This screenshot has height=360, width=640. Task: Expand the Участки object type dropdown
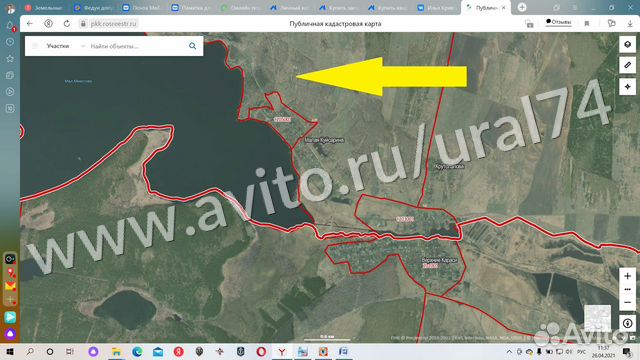point(65,46)
